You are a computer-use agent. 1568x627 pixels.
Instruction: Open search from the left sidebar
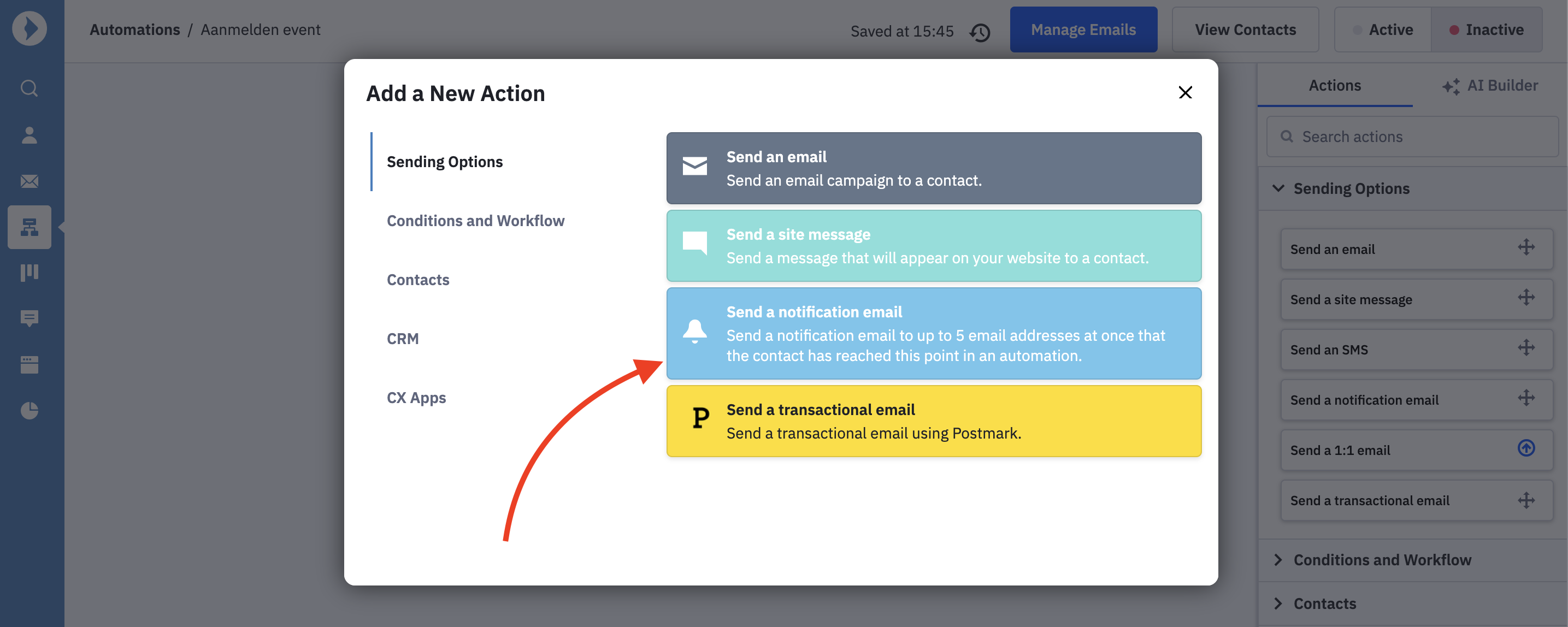[x=29, y=88]
